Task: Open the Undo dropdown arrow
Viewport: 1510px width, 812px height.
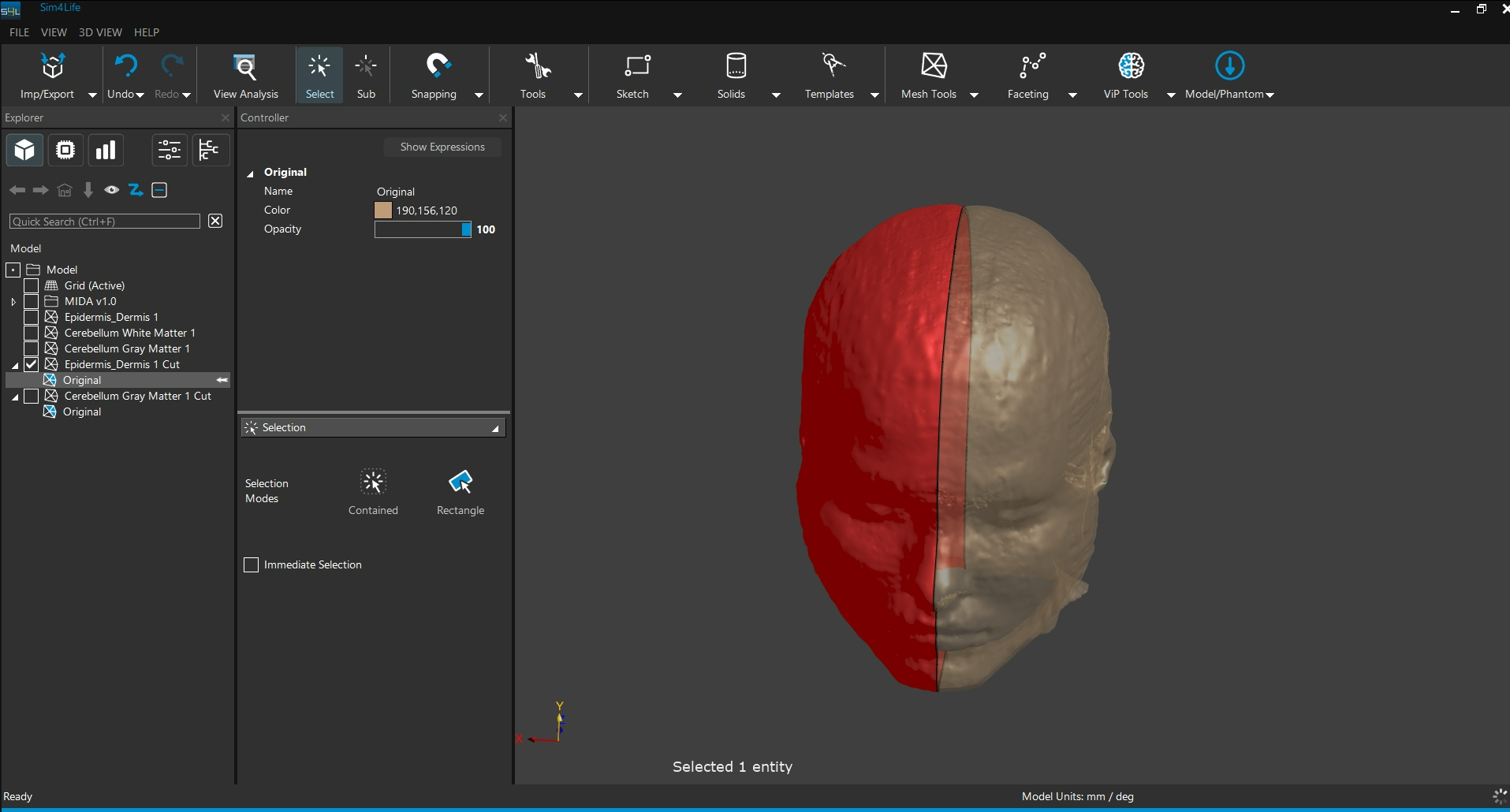Action: tap(140, 95)
